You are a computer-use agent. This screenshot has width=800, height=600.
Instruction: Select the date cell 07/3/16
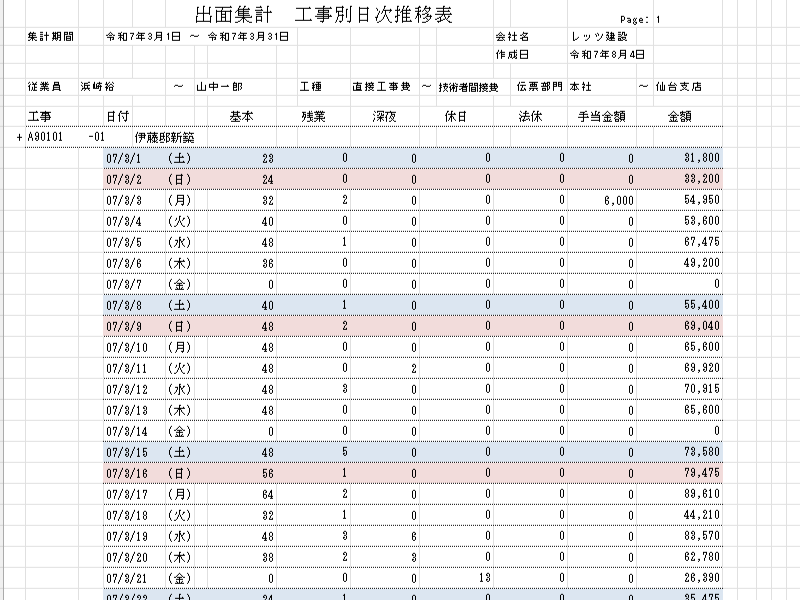coord(127,473)
